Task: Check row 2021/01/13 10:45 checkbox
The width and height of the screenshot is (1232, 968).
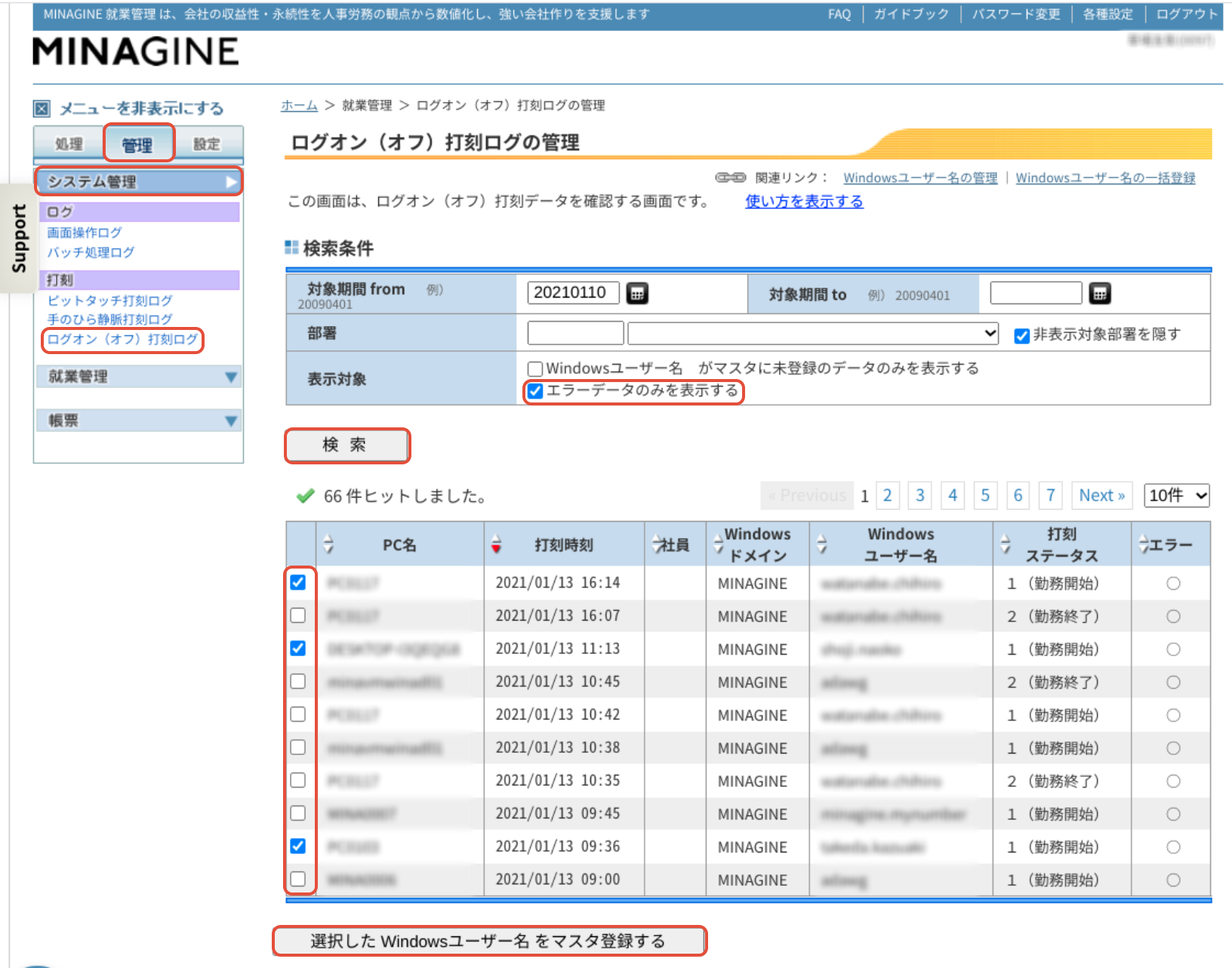Action: tap(298, 681)
